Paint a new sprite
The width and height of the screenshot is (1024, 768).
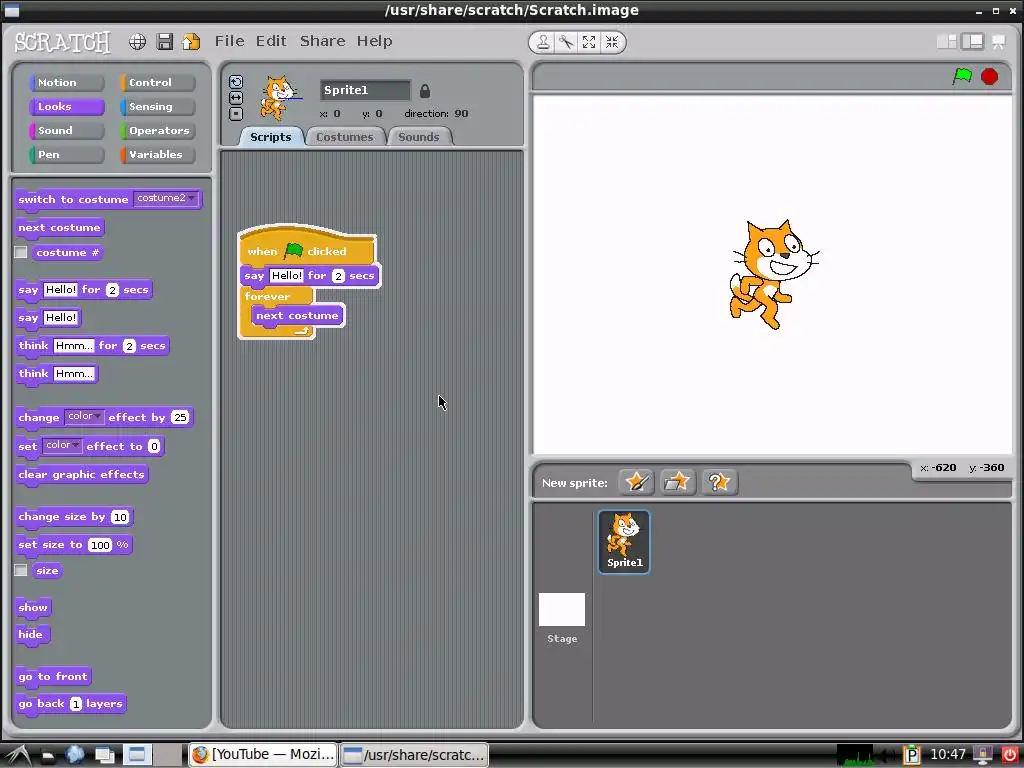click(x=636, y=483)
